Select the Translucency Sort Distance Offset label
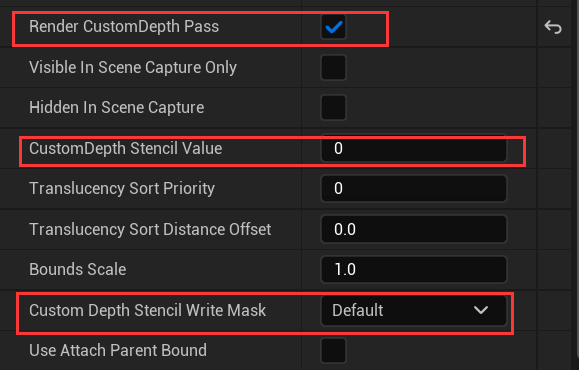579x370 pixels. (150, 229)
